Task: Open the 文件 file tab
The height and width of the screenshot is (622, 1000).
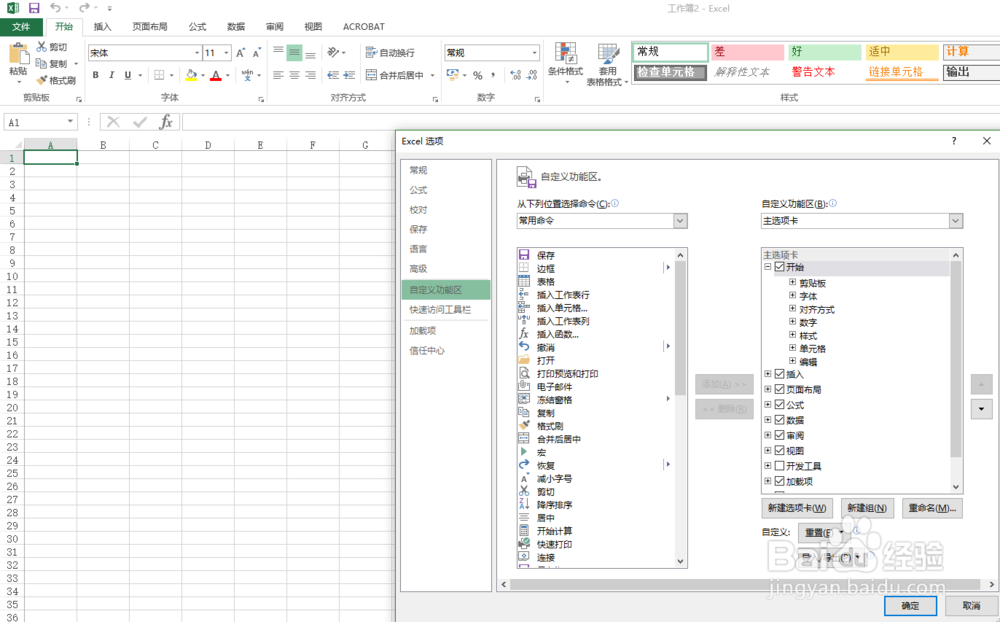Action: (21, 27)
